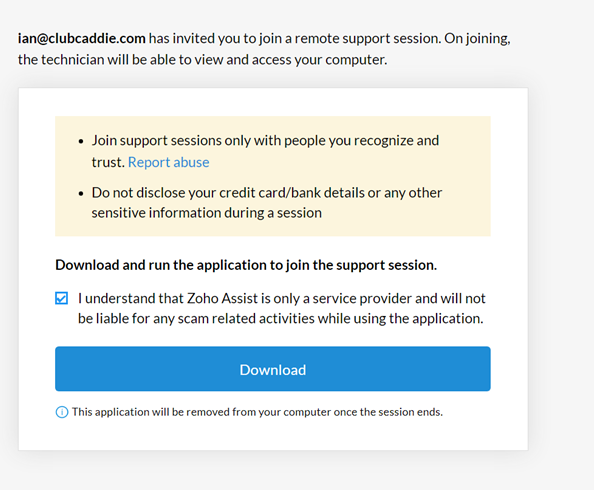This screenshot has height=490, width=594.
Task: Click the 'the technician will be able' line
Action: (203, 60)
